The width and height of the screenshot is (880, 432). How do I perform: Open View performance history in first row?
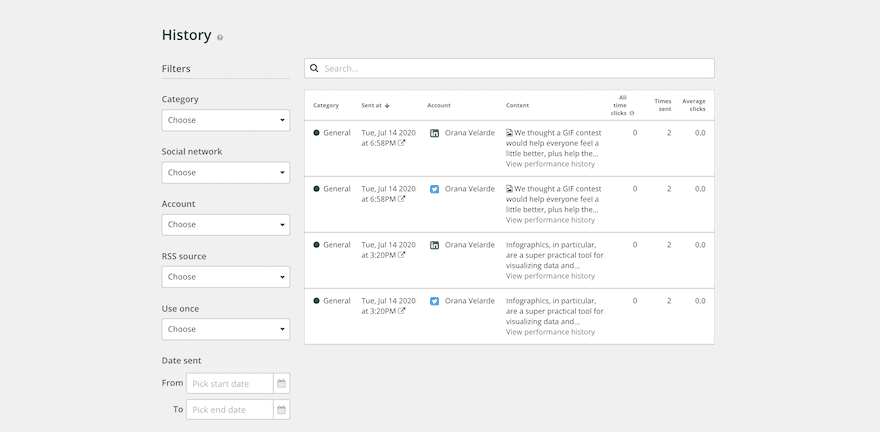[x=550, y=164]
